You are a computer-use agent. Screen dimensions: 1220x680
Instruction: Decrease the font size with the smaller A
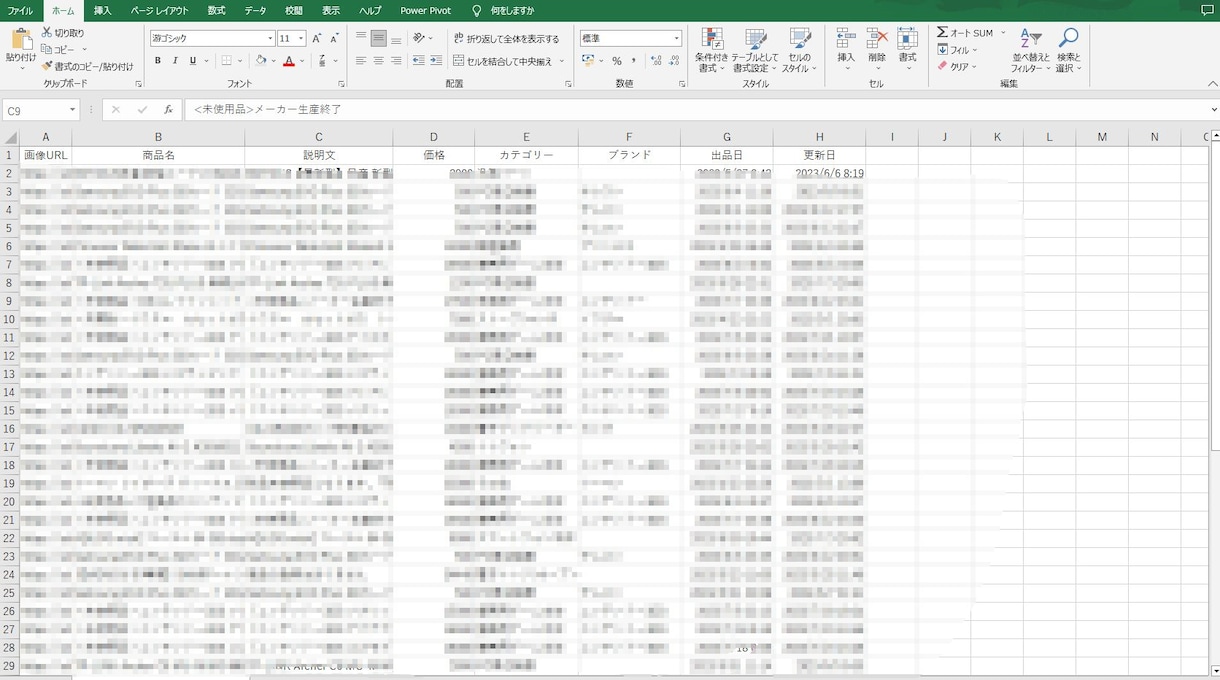click(334, 38)
